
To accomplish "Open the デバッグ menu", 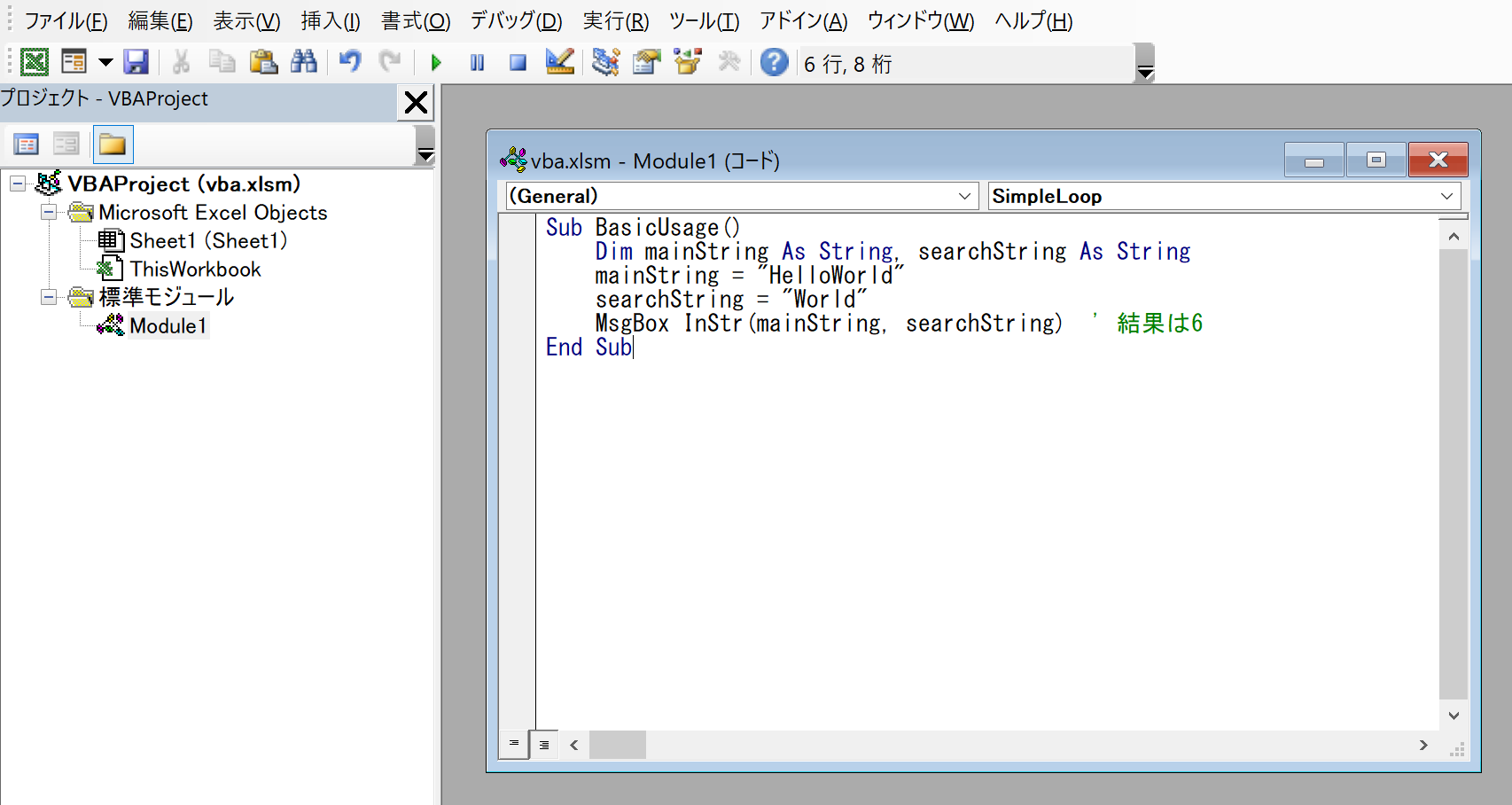I will point(515,20).
